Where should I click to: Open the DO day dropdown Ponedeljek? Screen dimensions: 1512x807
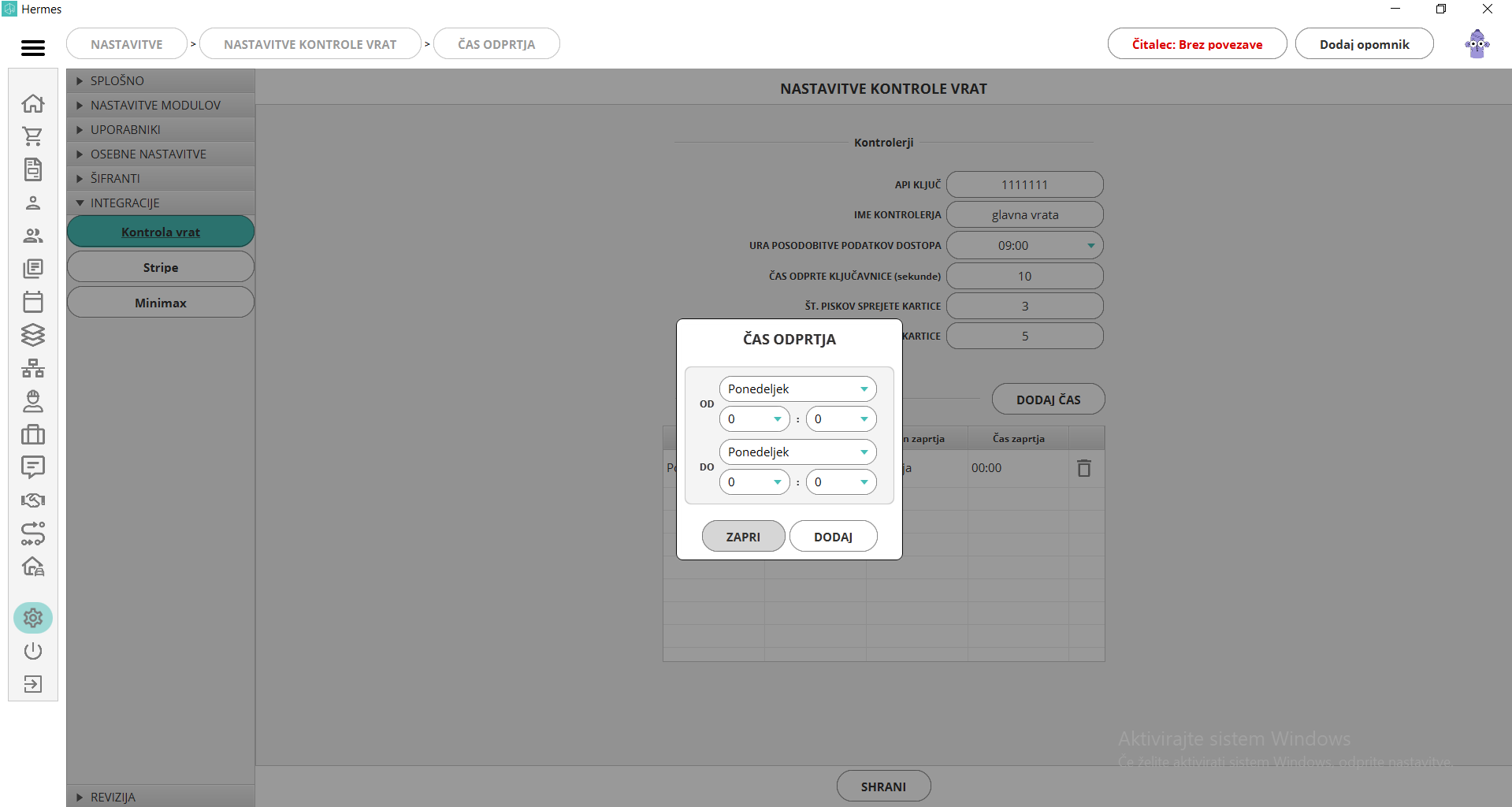[x=797, y=452]
